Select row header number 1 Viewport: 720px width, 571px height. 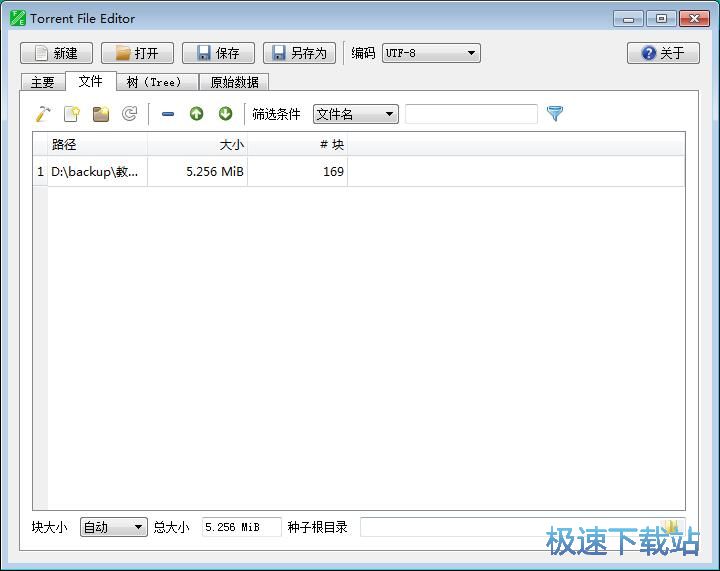point(40,172)
